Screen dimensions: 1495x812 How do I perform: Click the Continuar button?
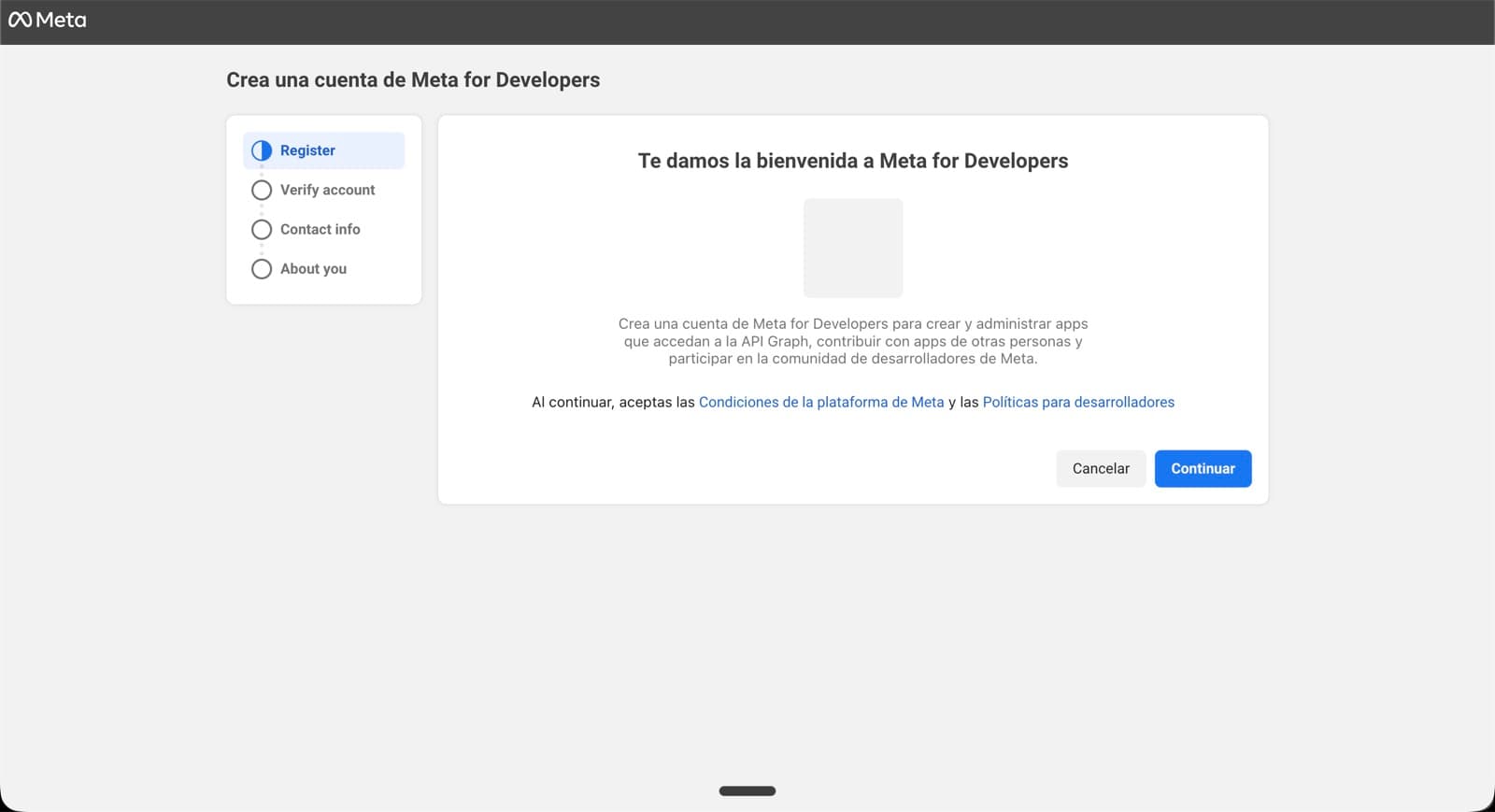coord(1203,468)
